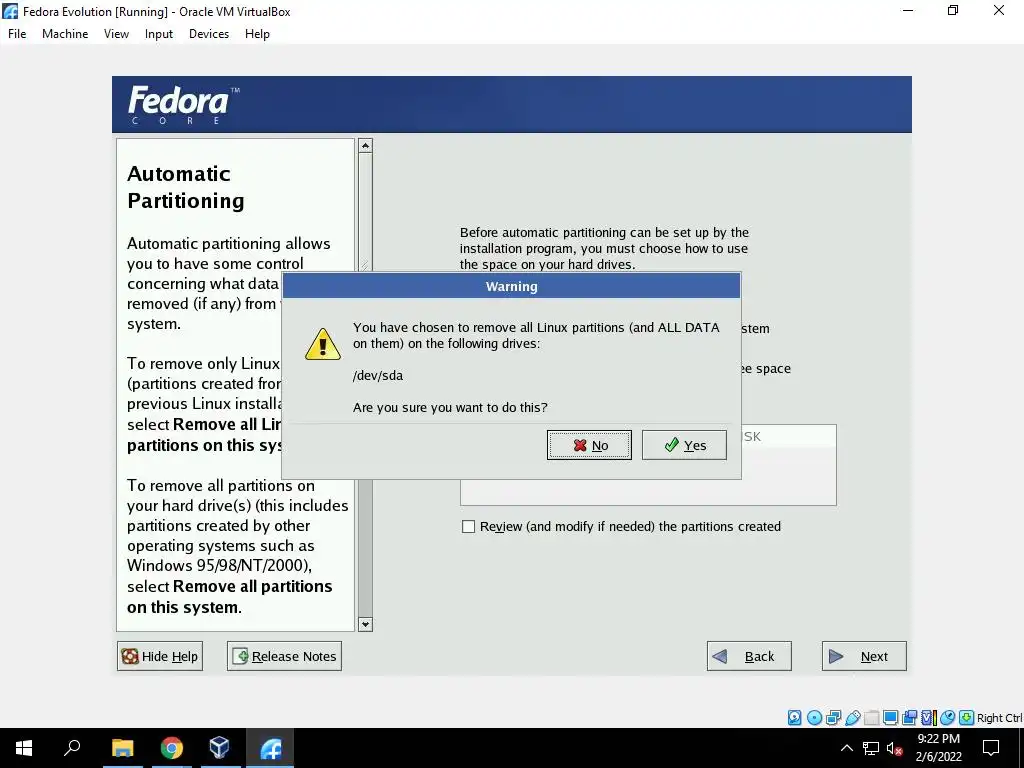
Task: Select the Fedora VM taskbar icon
Action: 270,748
